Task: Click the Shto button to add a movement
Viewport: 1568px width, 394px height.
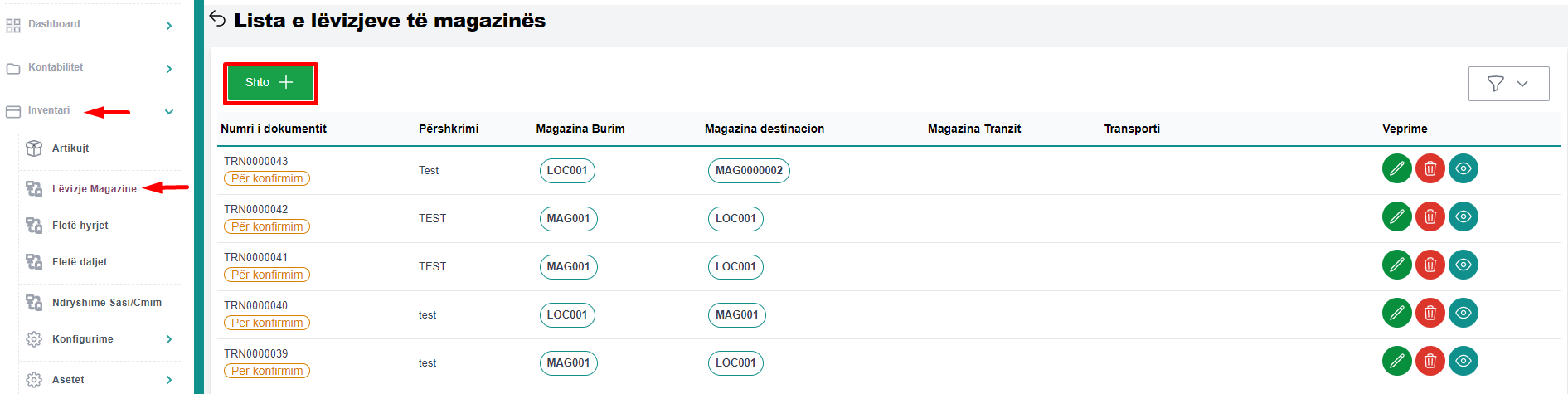Action: point(269,83)
